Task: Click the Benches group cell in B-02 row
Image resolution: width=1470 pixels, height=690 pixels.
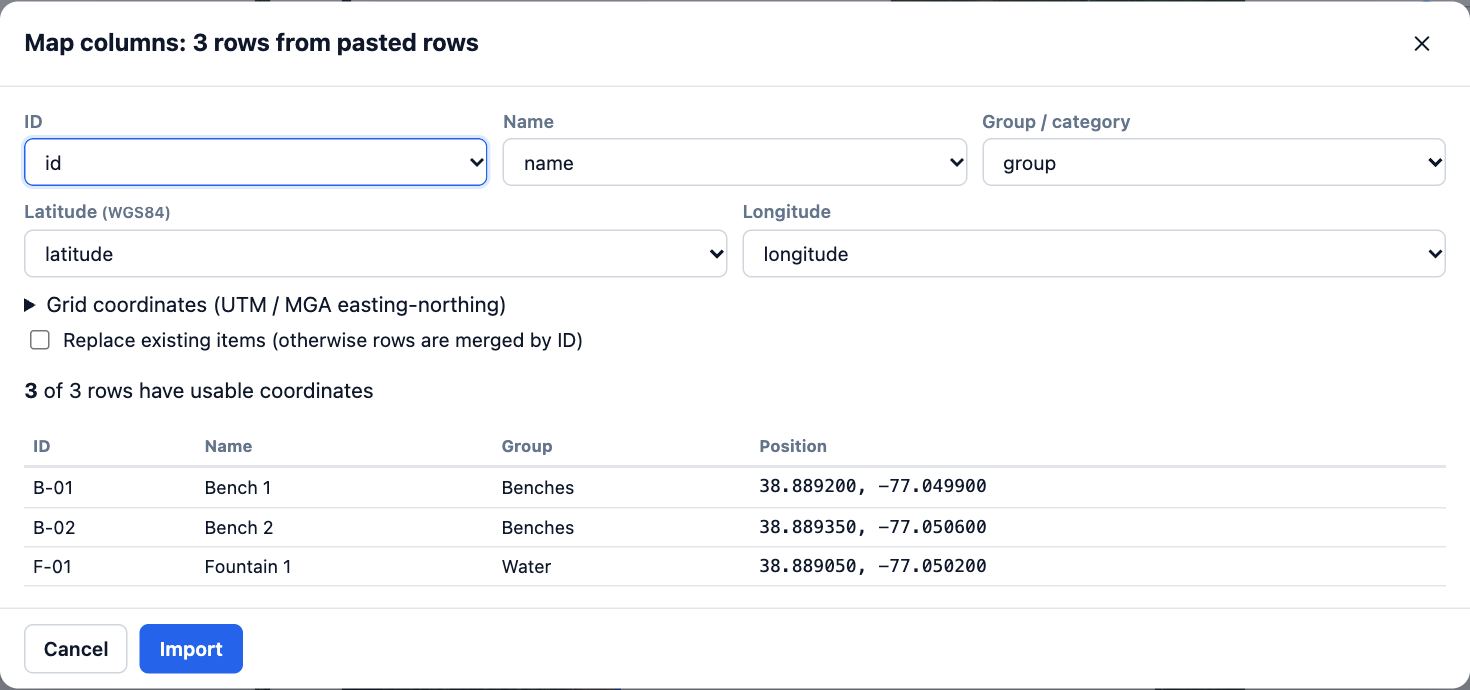Action: (x=538, y=528)
